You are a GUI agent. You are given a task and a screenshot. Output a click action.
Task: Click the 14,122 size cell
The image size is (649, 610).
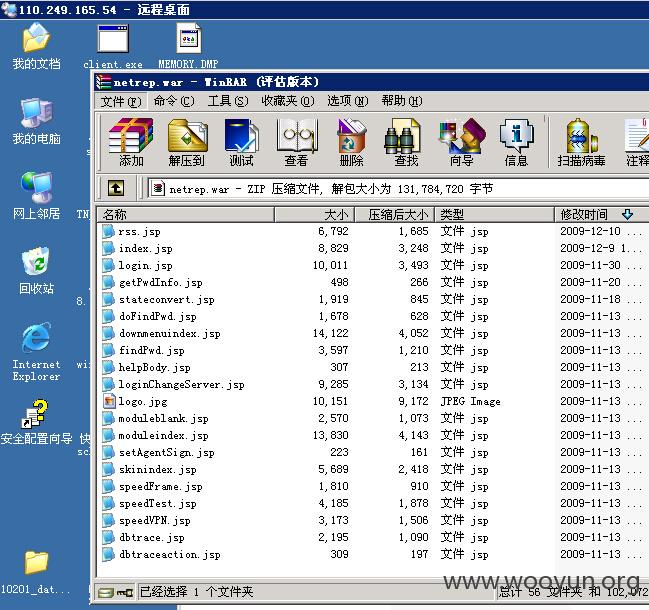330,333
